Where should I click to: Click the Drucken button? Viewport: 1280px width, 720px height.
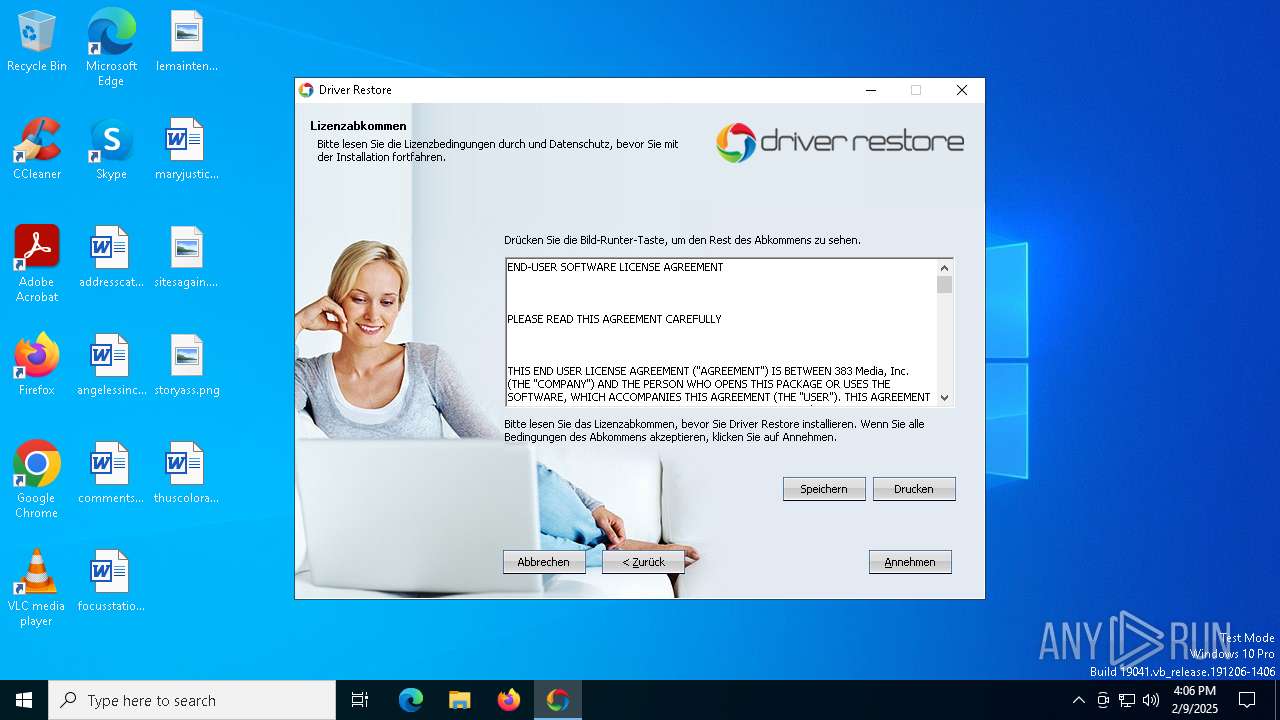914,489
